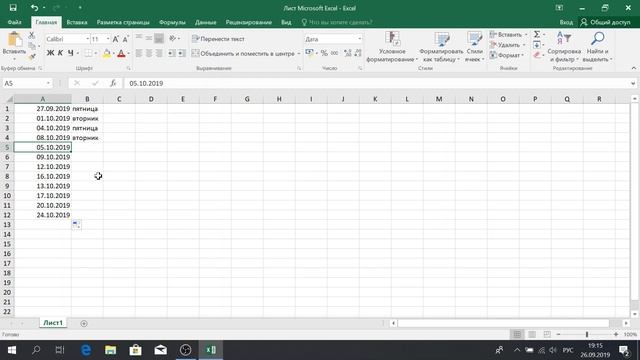Click the font color letter A icon
640x360 pixels.
[121, 53]
